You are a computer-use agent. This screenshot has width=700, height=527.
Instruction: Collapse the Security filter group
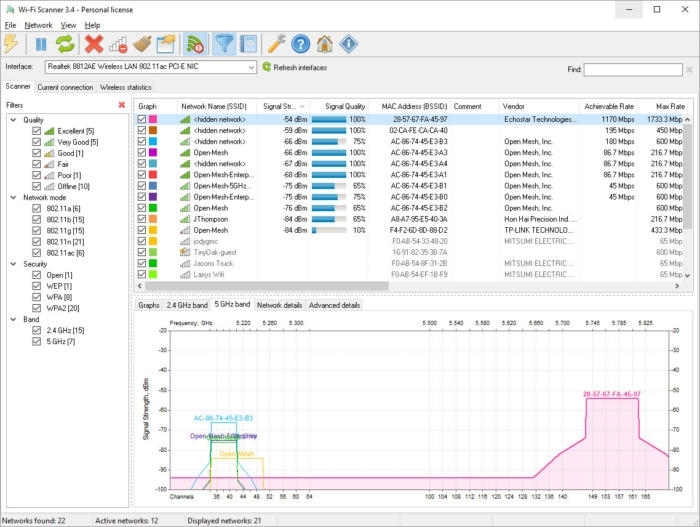click(14, 264)
